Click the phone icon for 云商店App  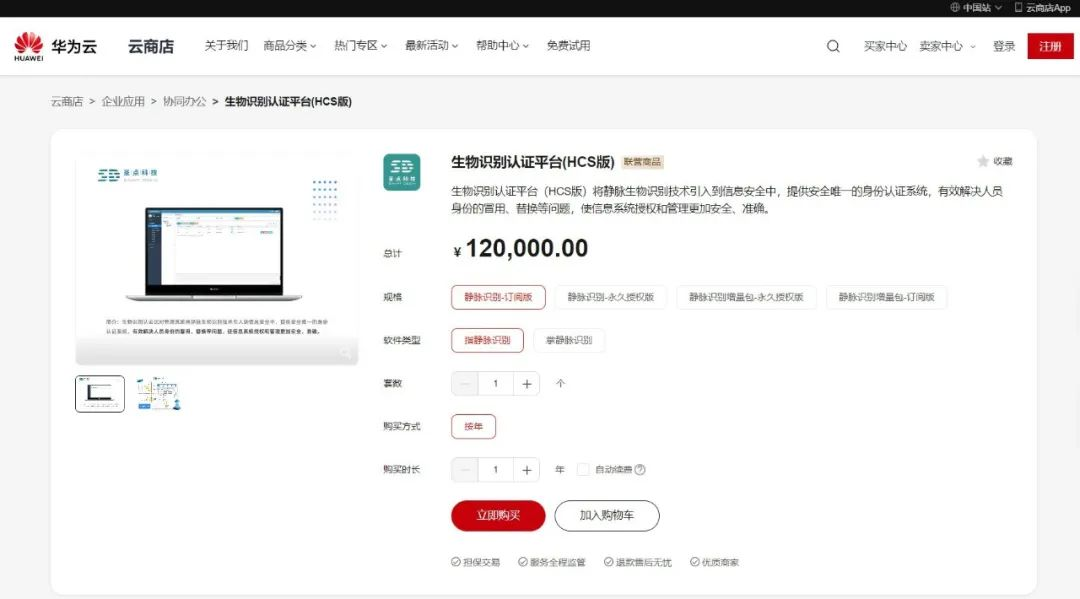[x=1018, y=8]
